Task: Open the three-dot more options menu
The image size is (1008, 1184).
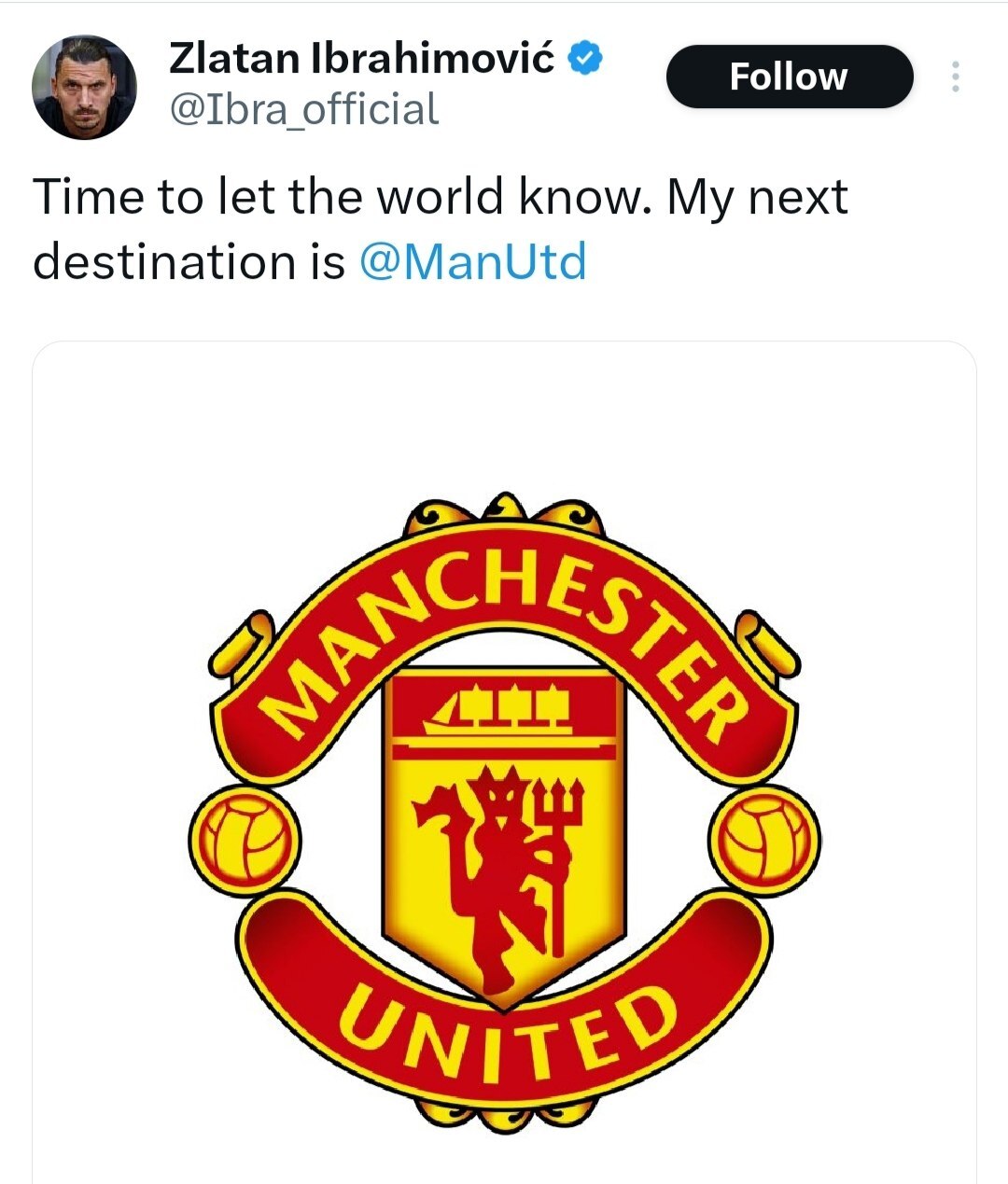Action: 955,77
